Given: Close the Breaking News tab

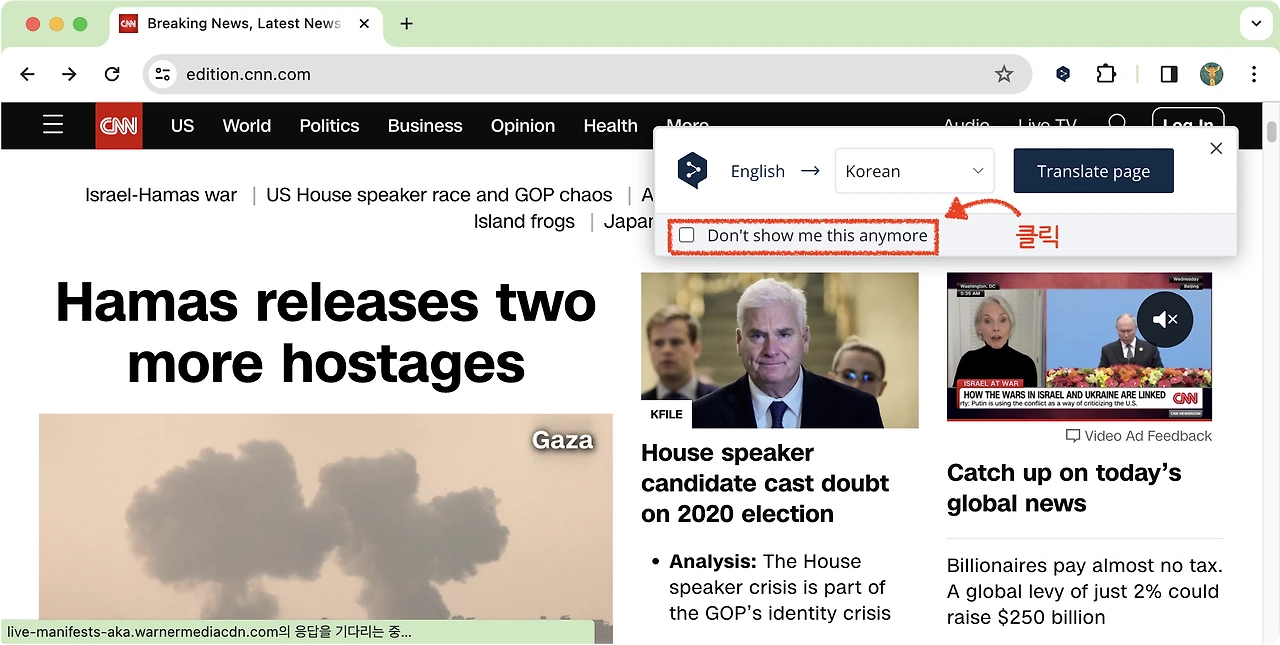Looking at the screenshot, I should pyautogui.click(x=364, y=24).
